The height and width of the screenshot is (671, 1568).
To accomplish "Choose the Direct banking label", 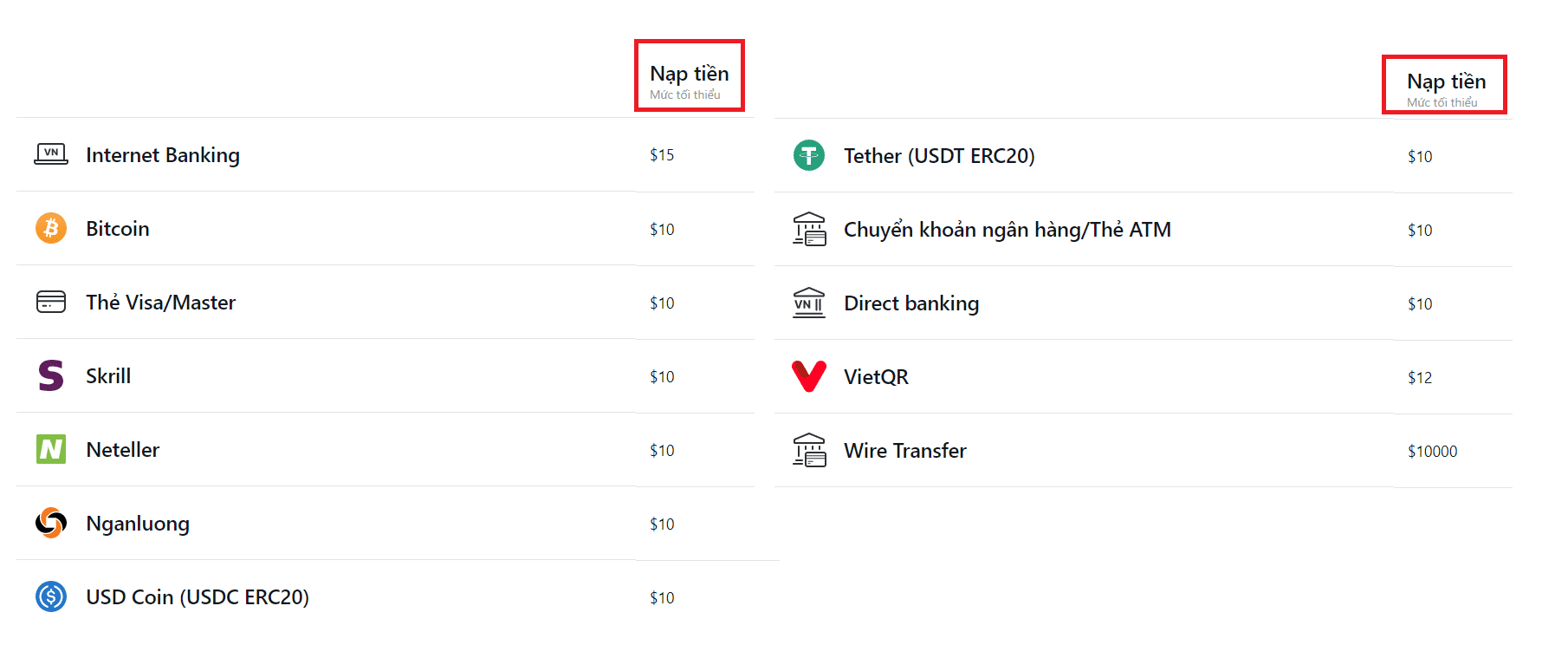I will tap(911, 303).
